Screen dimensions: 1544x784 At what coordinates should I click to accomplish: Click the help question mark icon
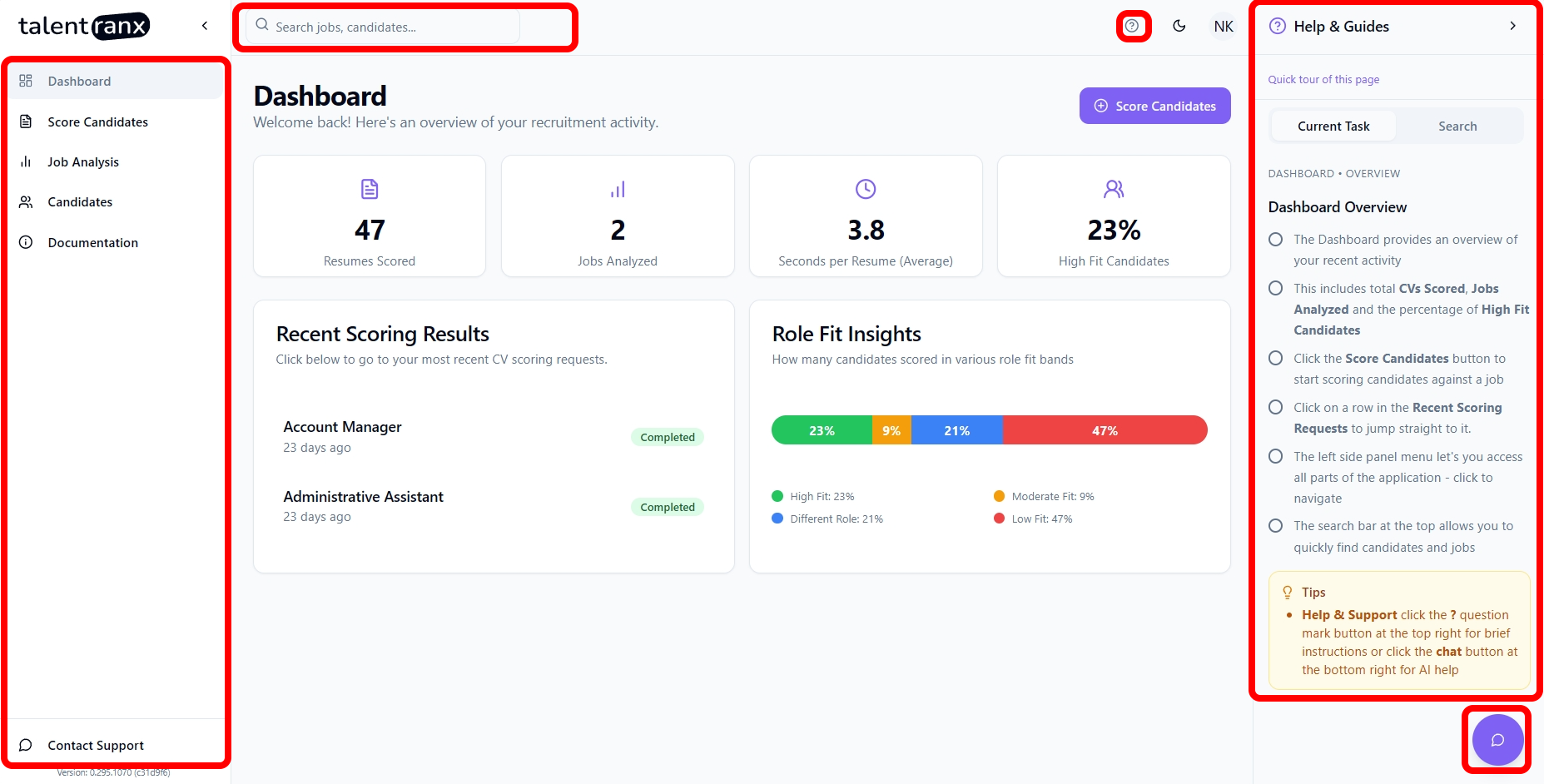coord(1132,26)
